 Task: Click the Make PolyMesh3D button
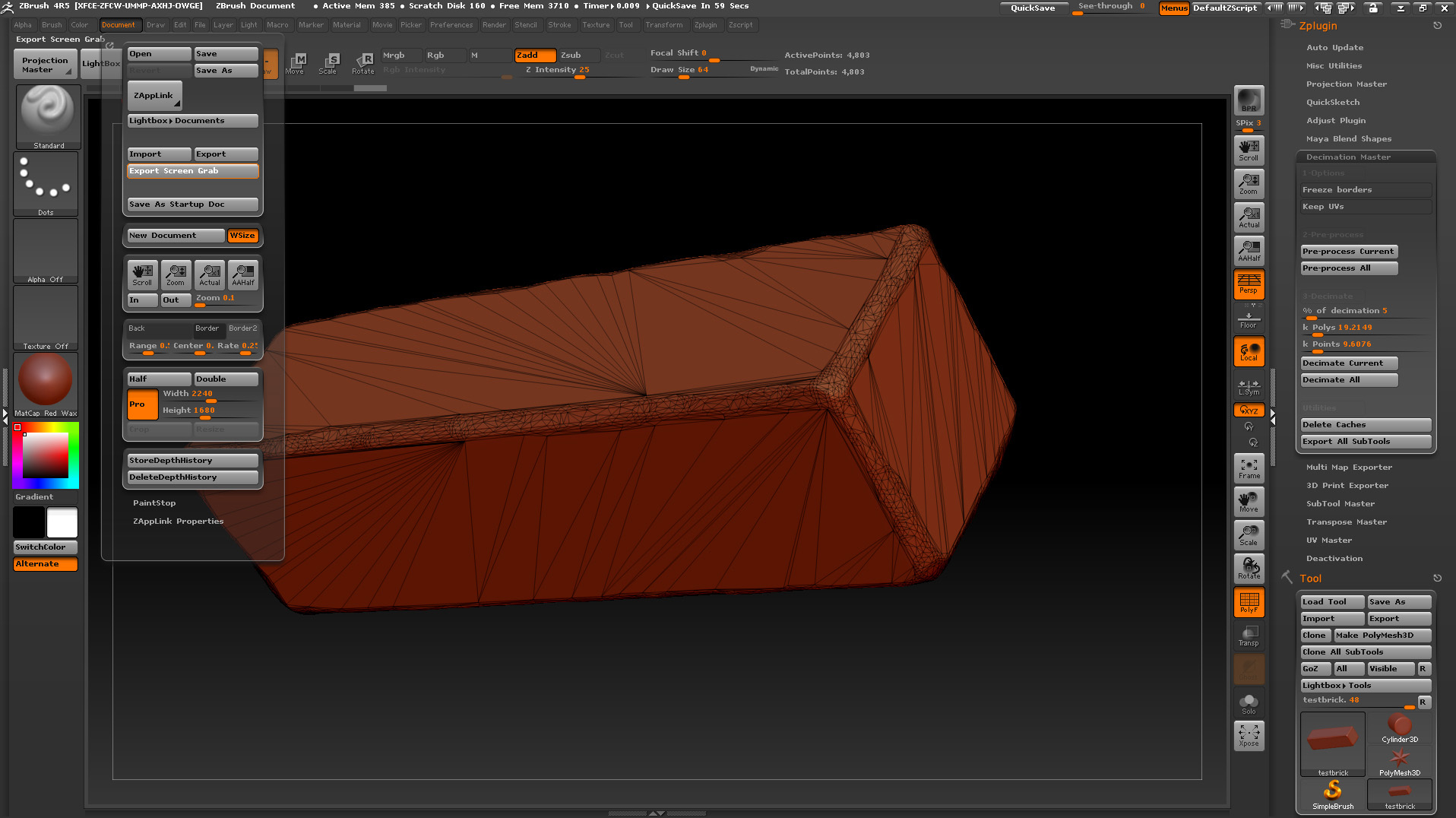(1382, 635)
